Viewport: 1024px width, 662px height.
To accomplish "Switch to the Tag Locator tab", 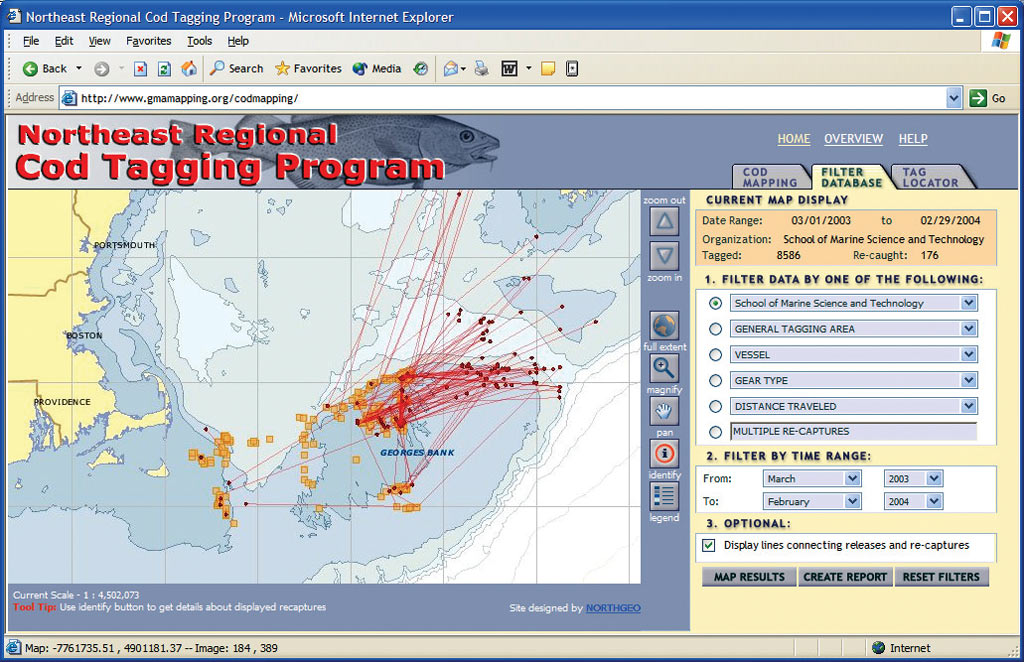I will coord(931,177).
